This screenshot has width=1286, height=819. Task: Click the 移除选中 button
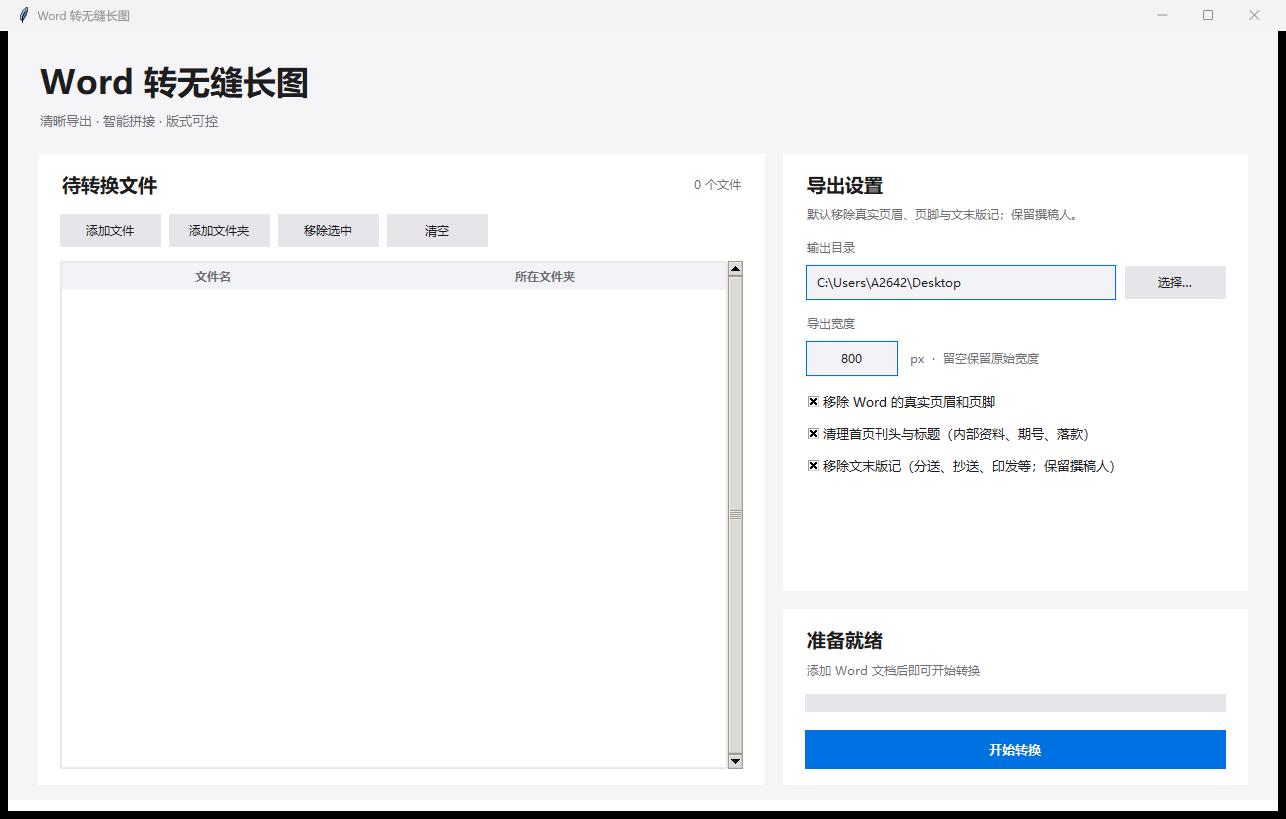[328, 230]
